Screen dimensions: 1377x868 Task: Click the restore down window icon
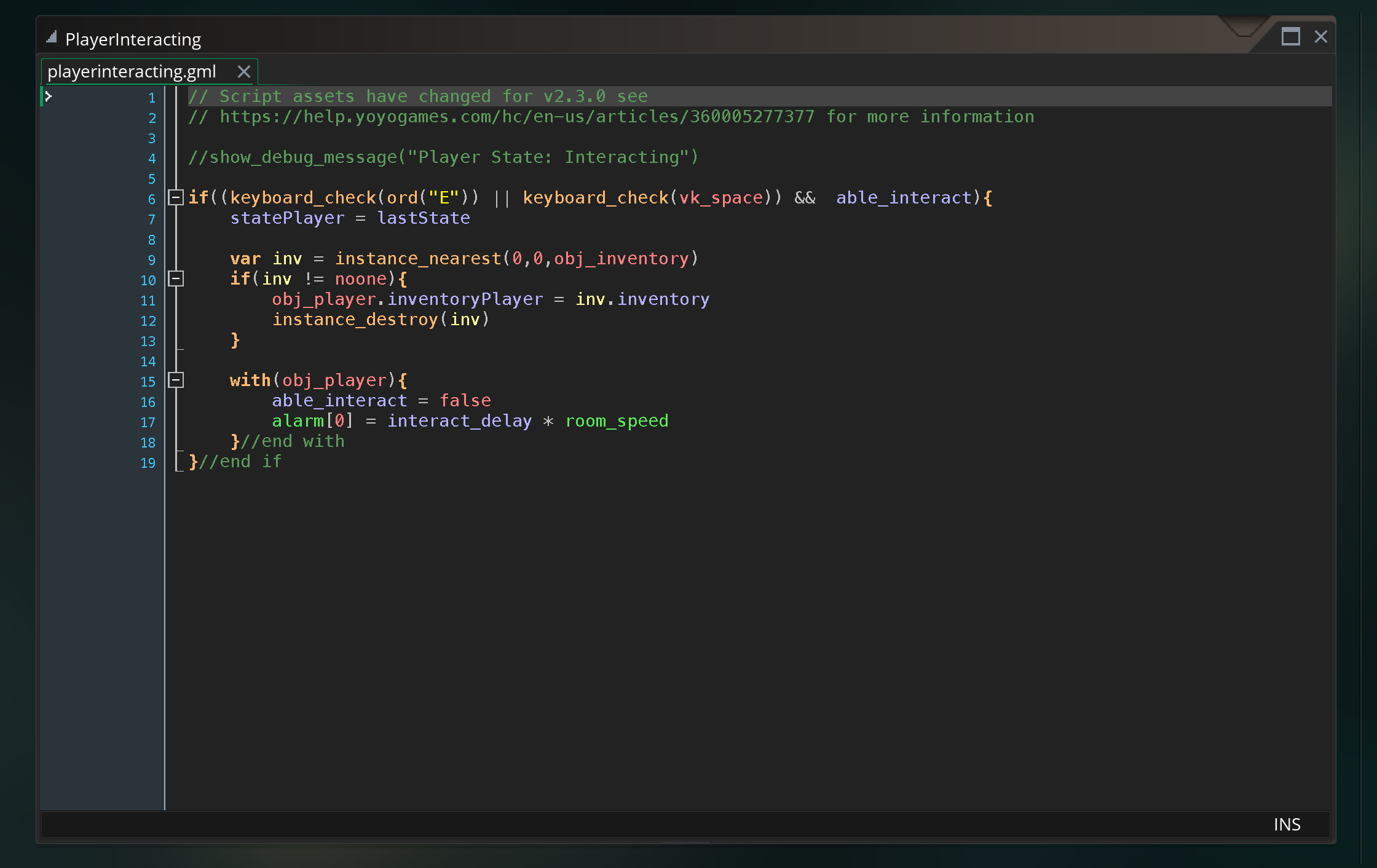pyautogui.click(x=1289, y=37)
